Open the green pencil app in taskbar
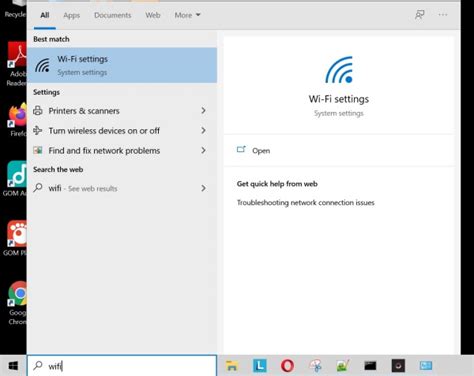Screen dimensions: 474x376 click(x=343, y=366)
